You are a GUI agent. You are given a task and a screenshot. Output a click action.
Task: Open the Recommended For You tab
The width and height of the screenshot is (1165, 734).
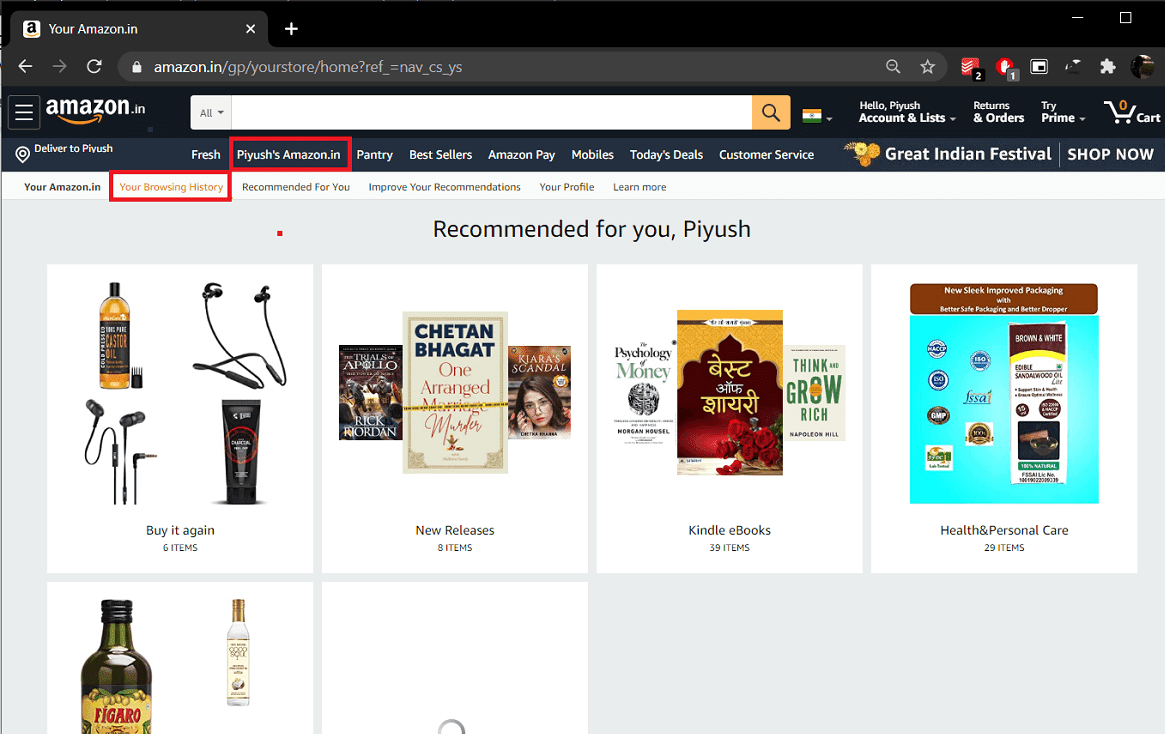pos(295,186)
